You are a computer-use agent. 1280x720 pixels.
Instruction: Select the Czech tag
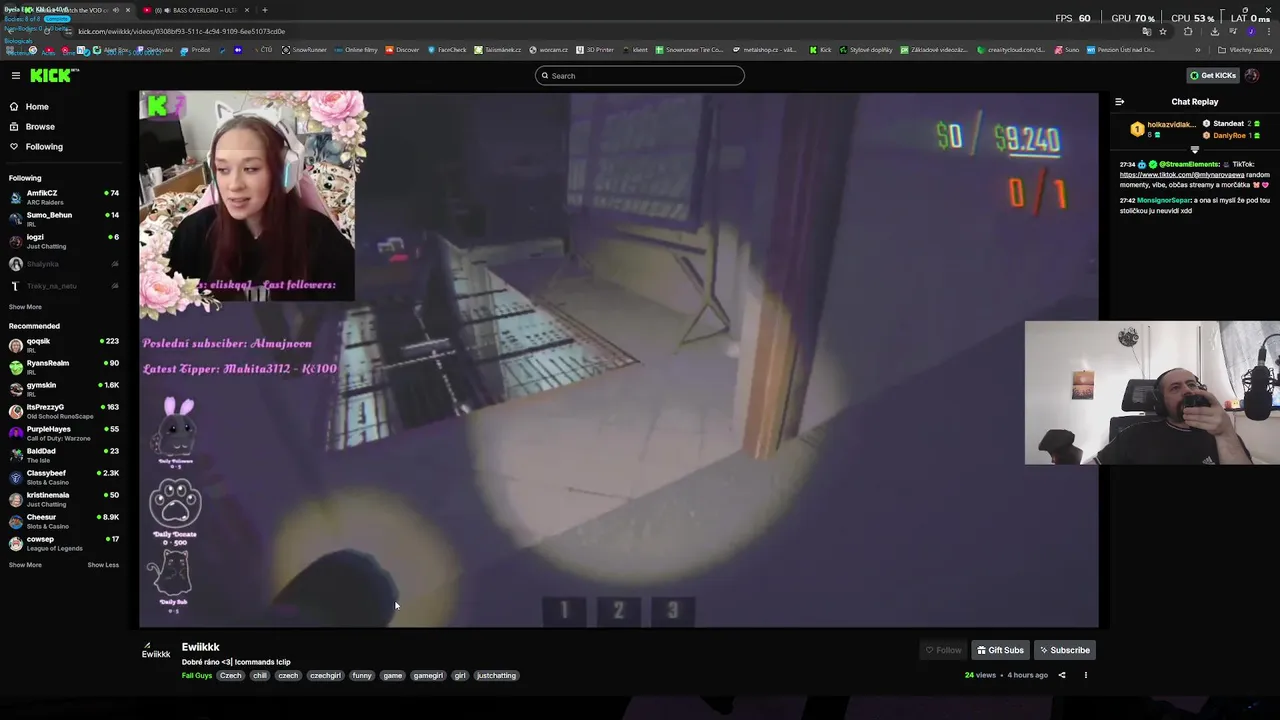pyautogui.click(x=231, y=676)
